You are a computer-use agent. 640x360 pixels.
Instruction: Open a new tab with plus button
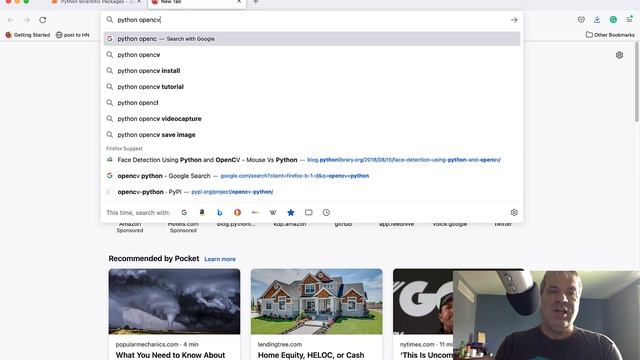point(256,2)
